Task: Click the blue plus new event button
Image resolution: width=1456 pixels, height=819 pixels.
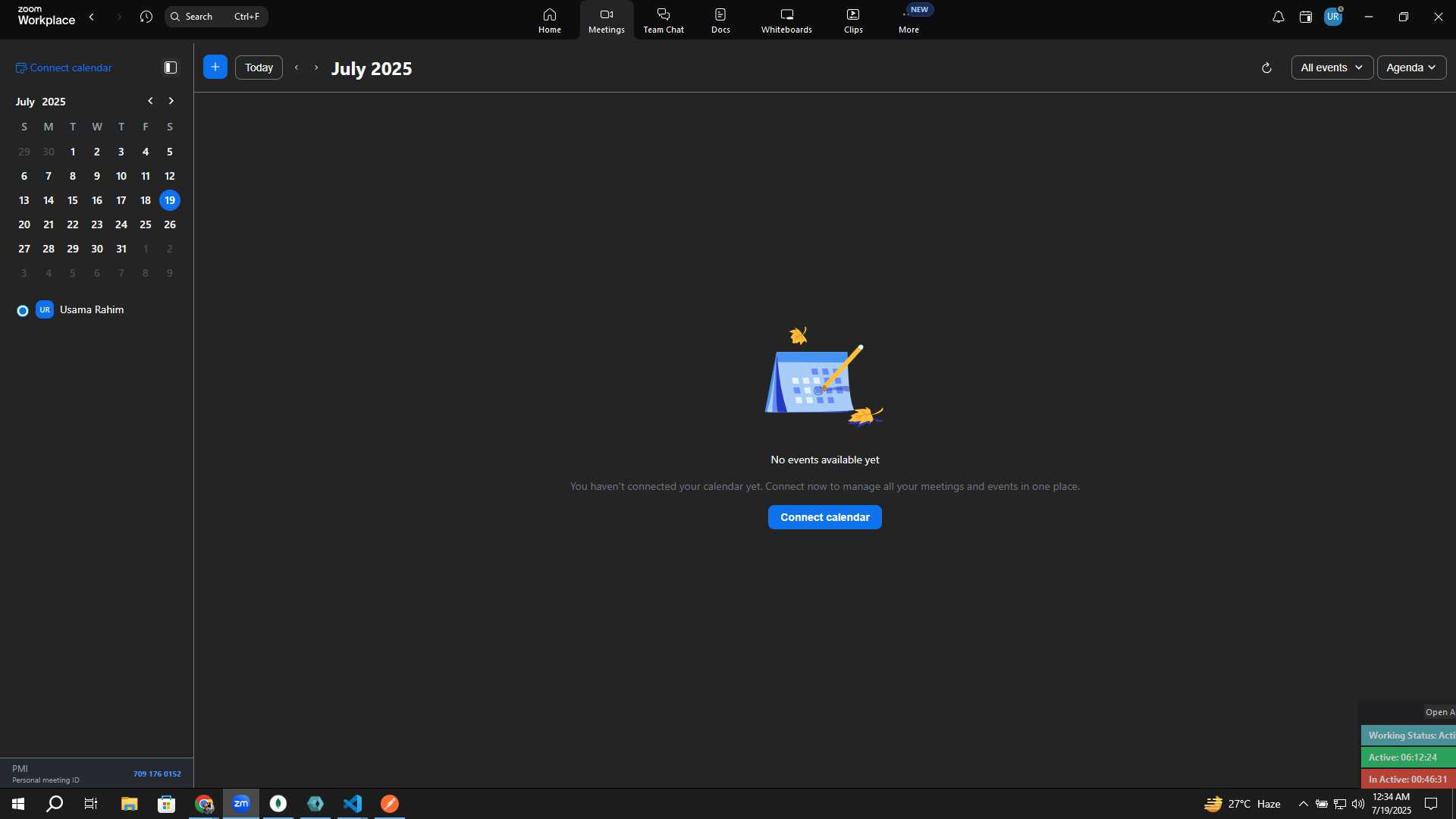Action: [215, 67]
